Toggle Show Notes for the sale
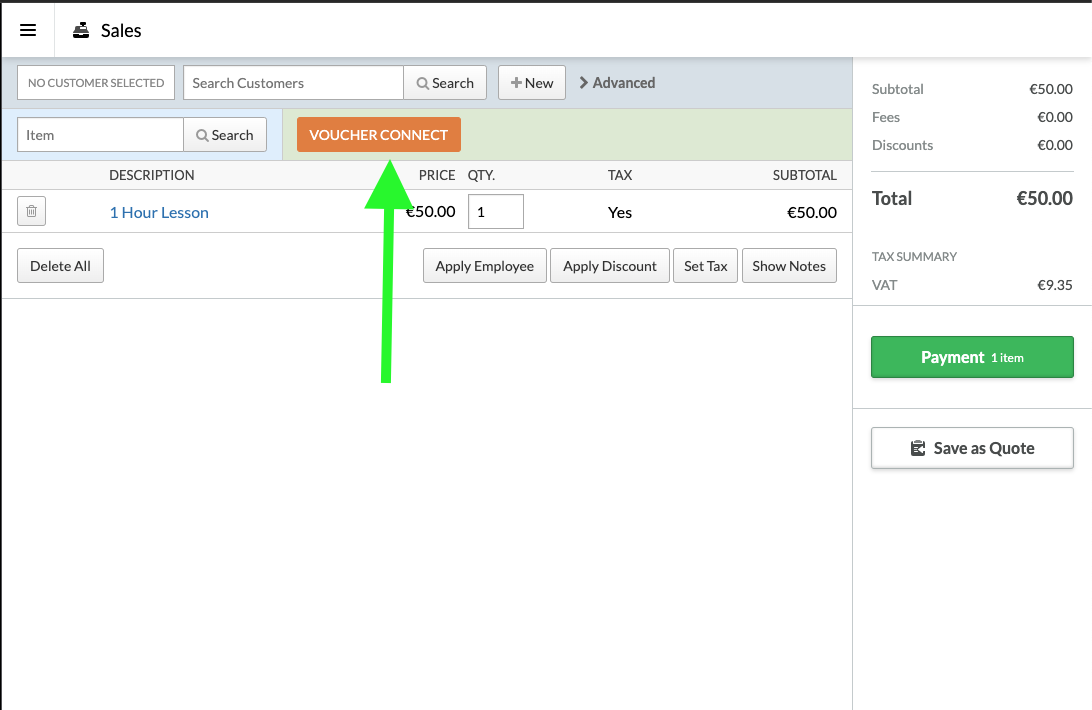Viewport: 1092px width, 710px height. click(788, 266)
